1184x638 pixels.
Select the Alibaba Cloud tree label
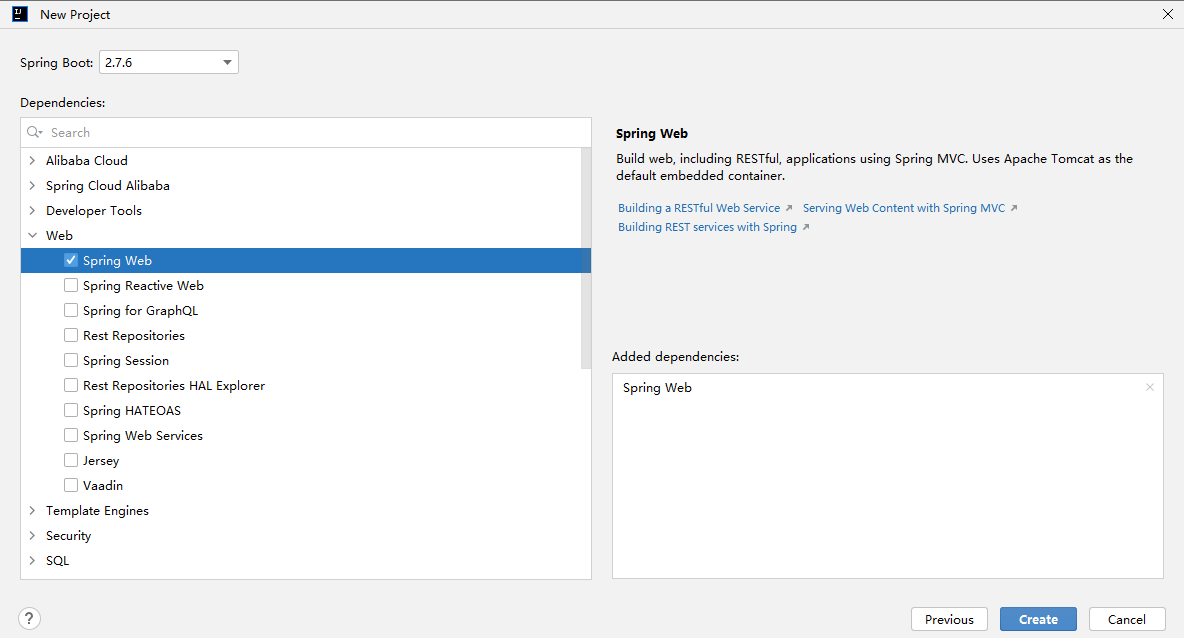click(x=87, y=160)
